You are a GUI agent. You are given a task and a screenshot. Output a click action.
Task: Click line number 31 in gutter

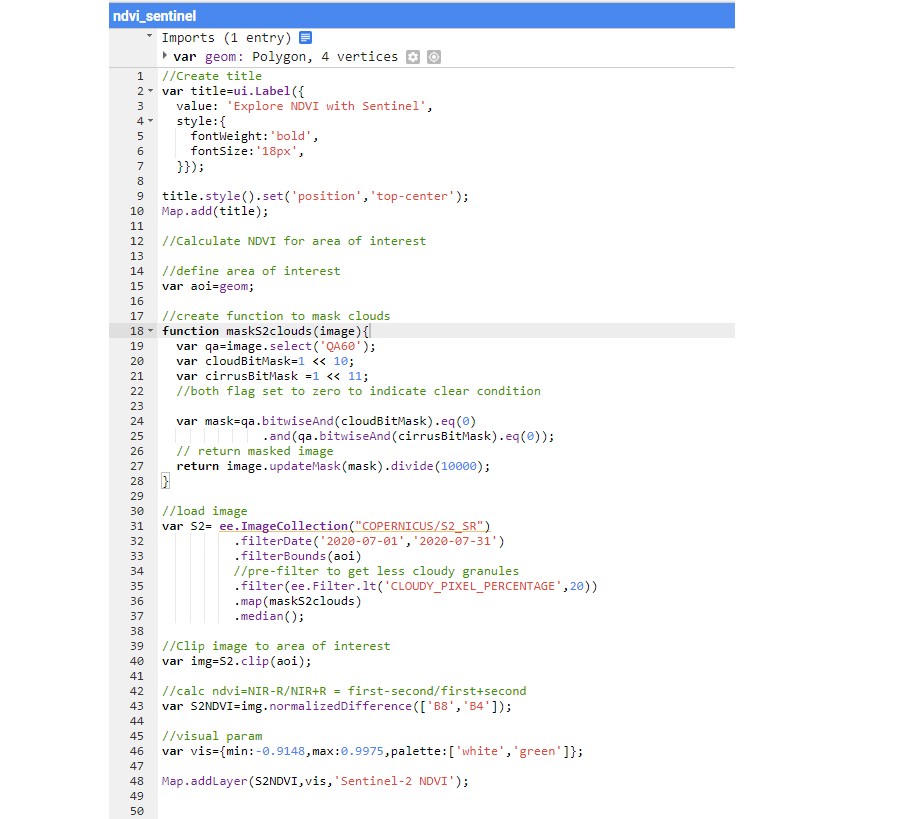point(136,526)
